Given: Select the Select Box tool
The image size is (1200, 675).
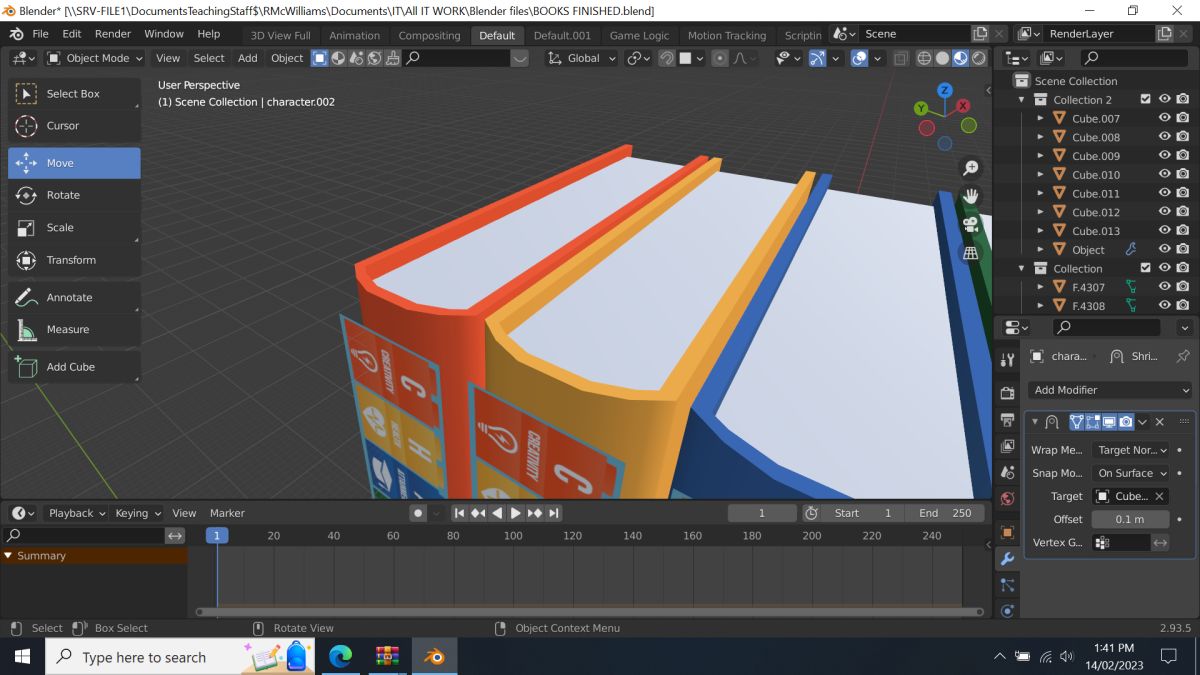Looking at the screenshot, I should point(74,94).
